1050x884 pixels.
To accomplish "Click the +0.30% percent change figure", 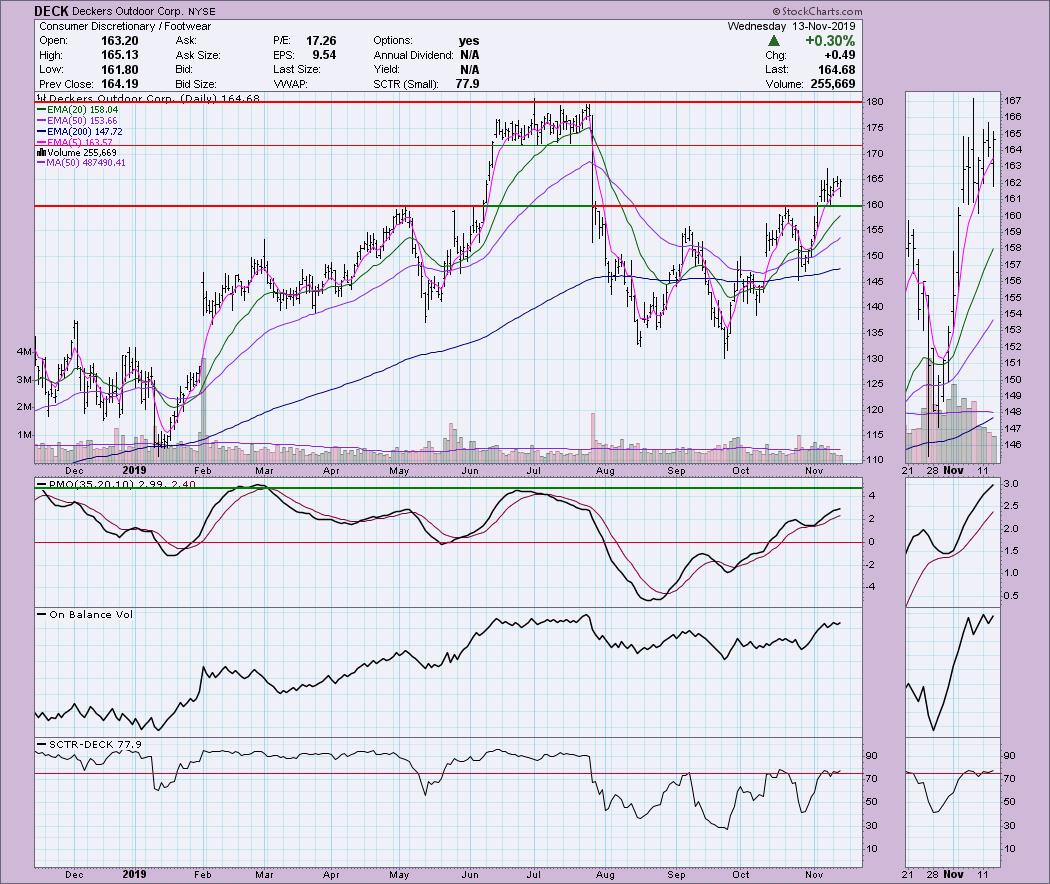I will [830, 41].
